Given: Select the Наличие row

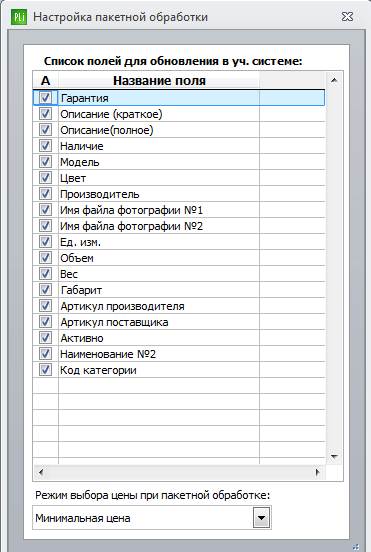Looking at the screenshot, I should pyautogui.click(x=179, y=146).
